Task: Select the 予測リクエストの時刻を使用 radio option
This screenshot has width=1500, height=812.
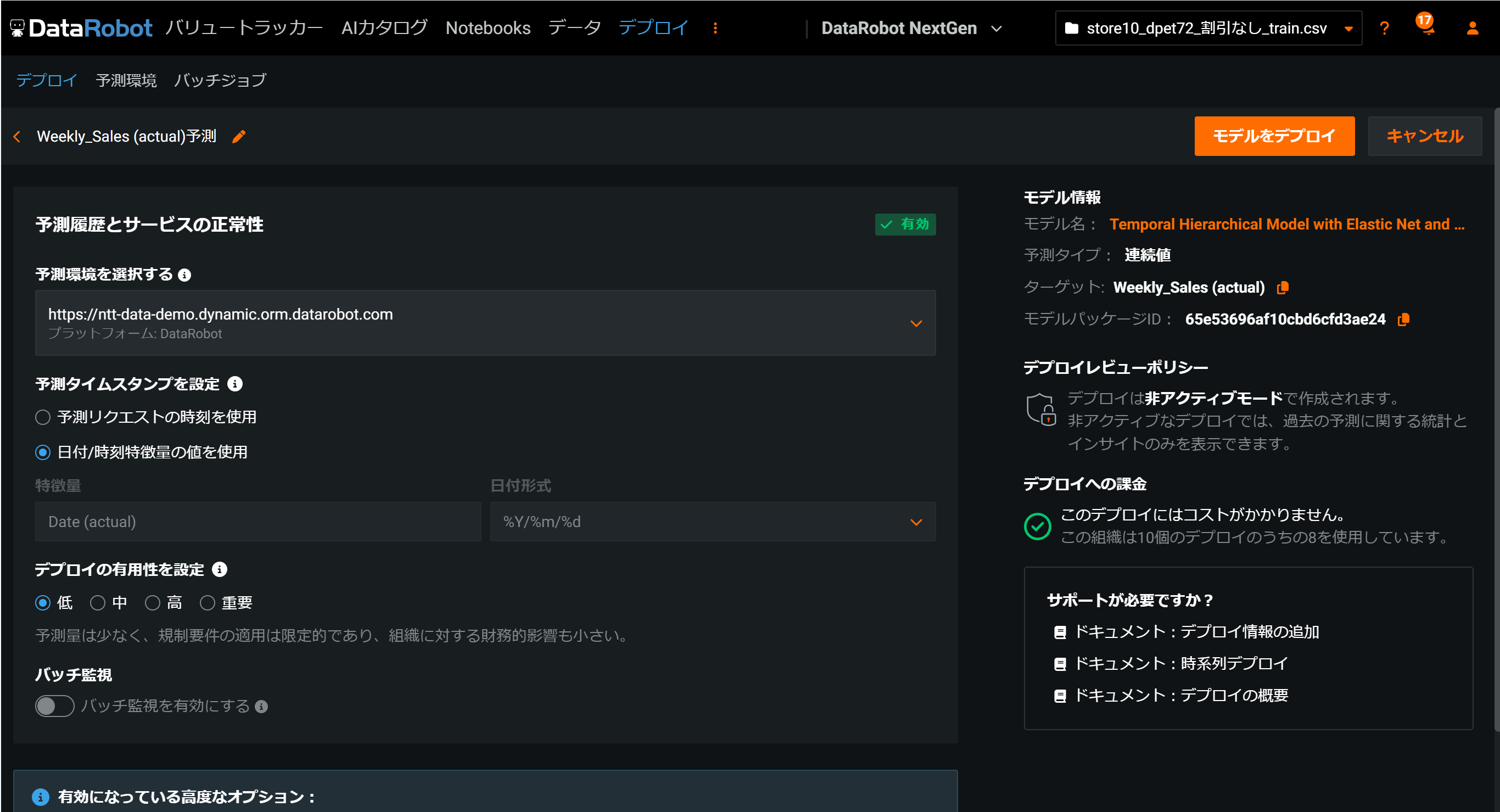Action: (43, 417)
